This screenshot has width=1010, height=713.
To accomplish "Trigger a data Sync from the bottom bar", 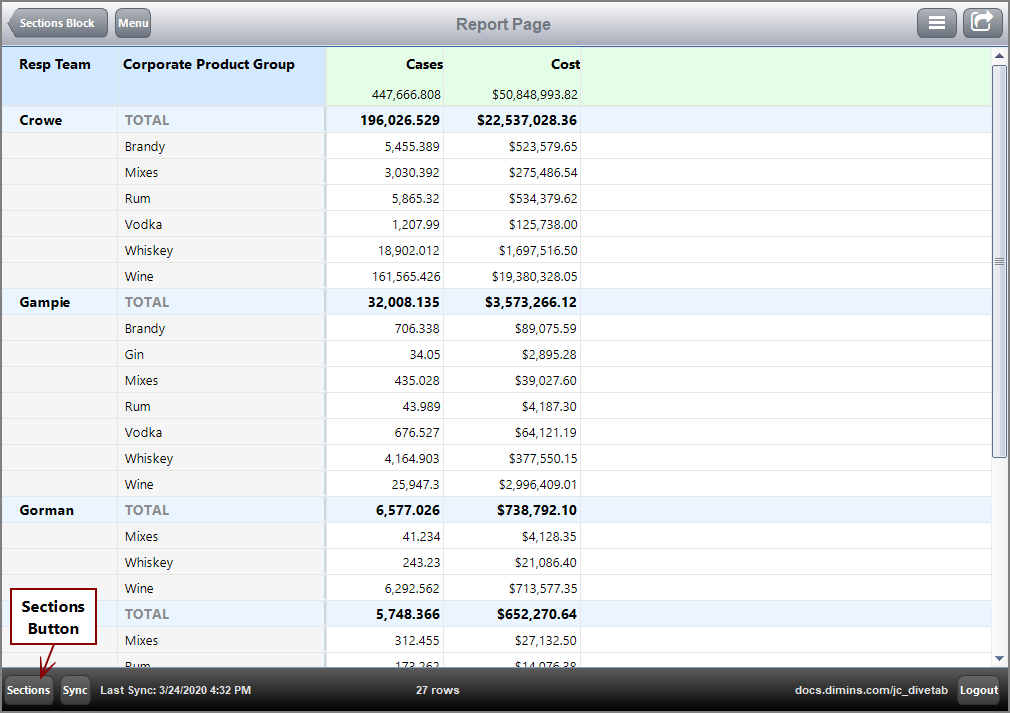I will tap(75, 690).
